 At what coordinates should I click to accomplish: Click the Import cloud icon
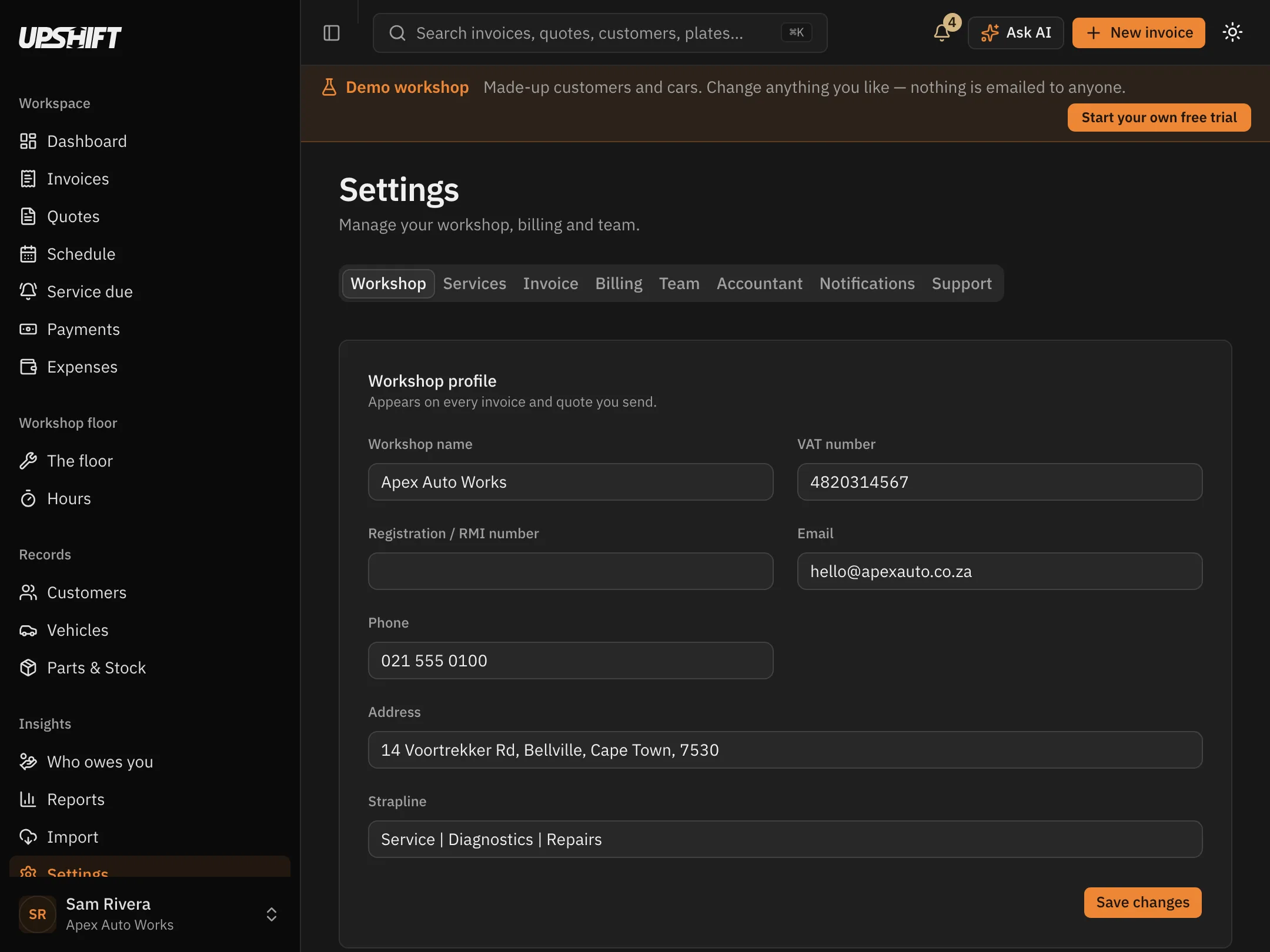28,837
